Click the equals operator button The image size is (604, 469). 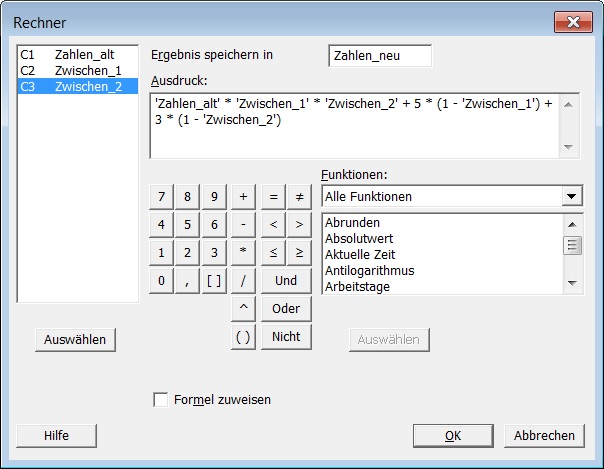coord(273,197)
